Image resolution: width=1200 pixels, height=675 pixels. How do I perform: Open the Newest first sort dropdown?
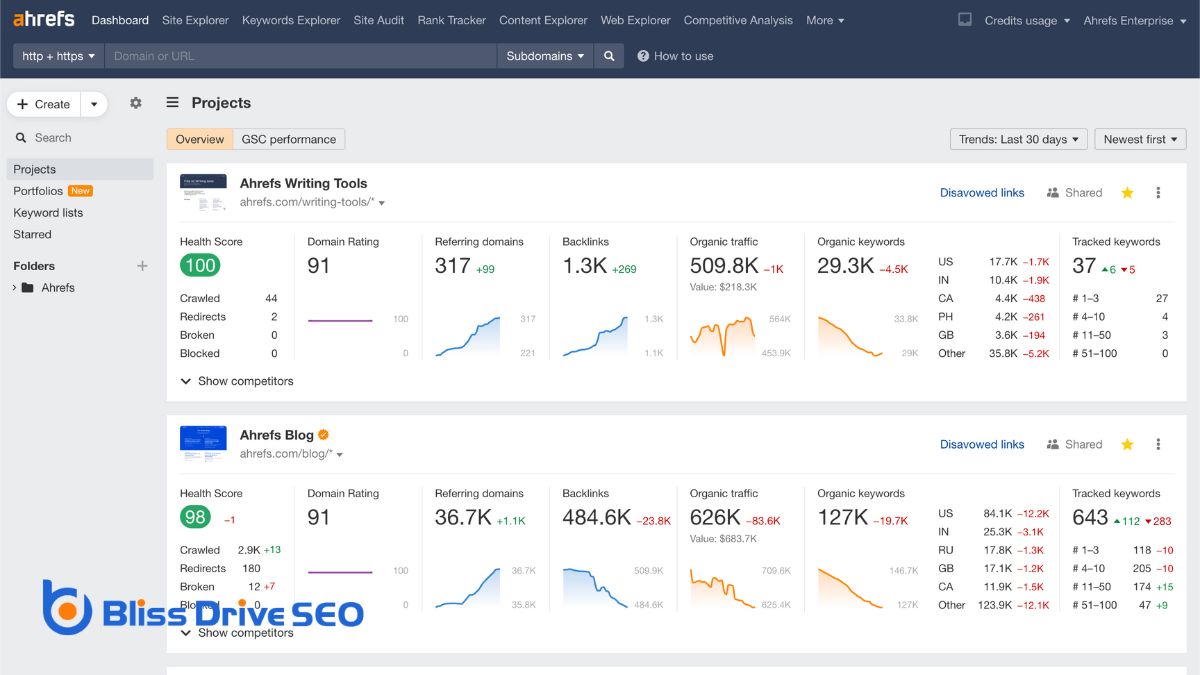[x=1140, y=139]
